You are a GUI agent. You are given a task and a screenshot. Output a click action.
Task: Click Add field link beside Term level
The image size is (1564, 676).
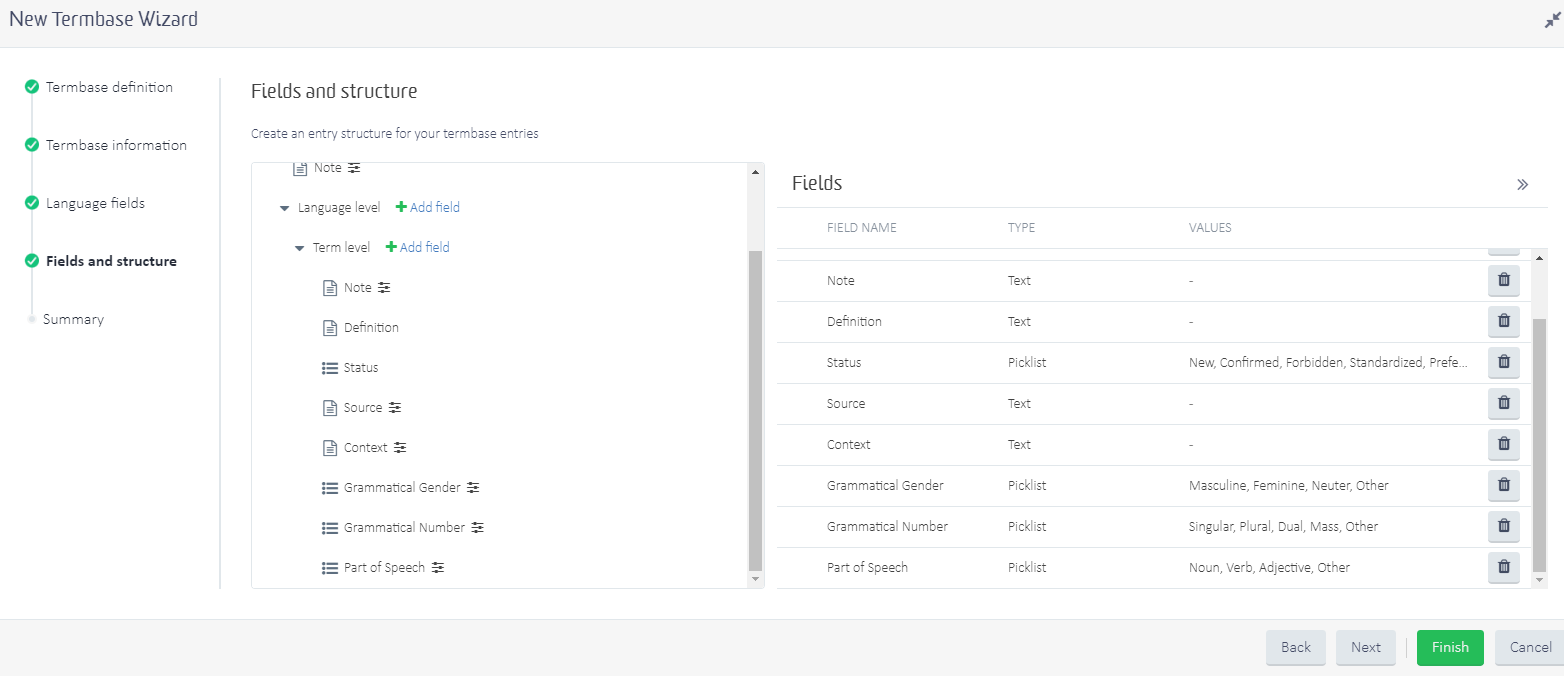click(418, 247)
